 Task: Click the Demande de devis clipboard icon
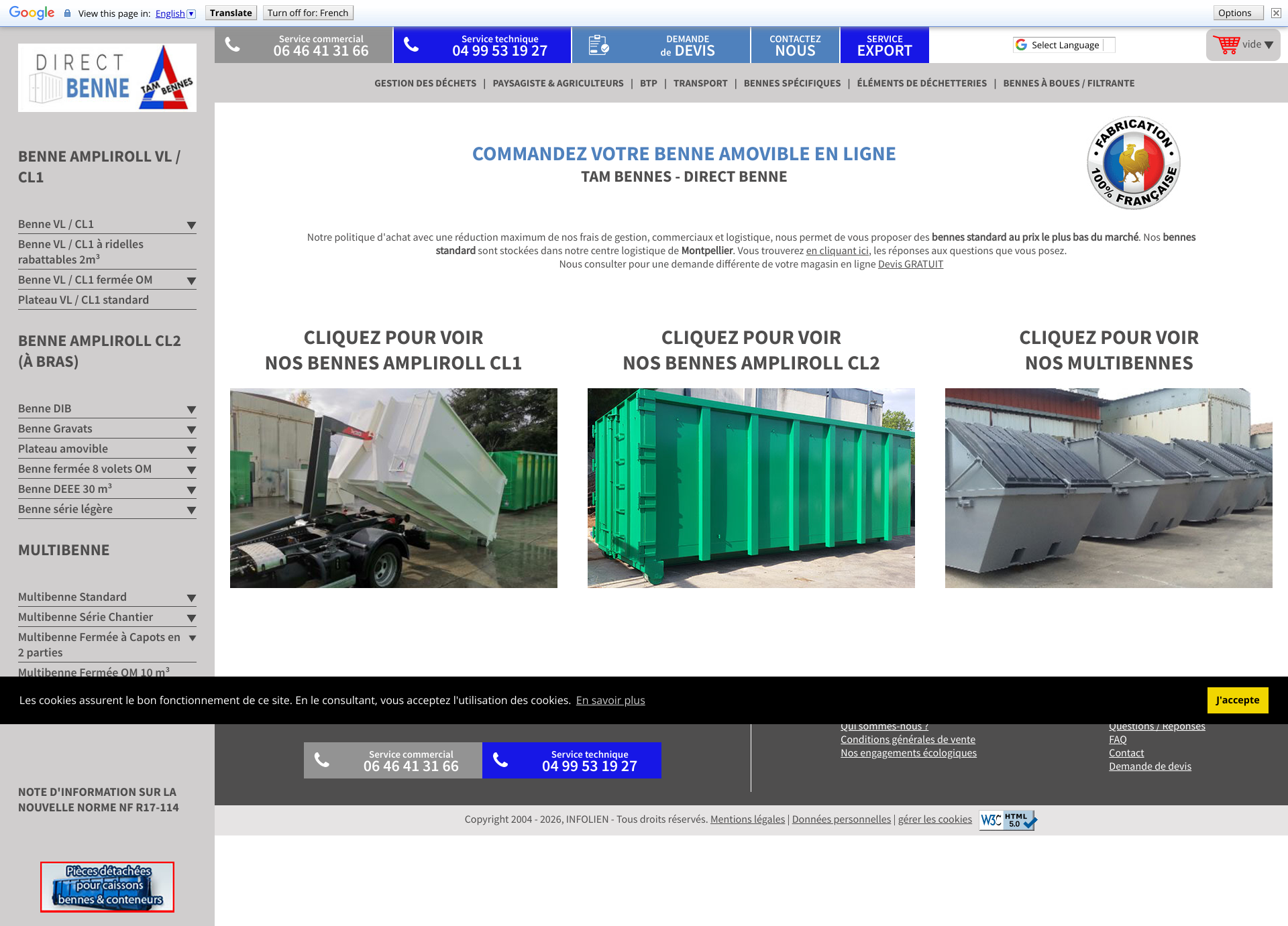click(x=598, y=45)
